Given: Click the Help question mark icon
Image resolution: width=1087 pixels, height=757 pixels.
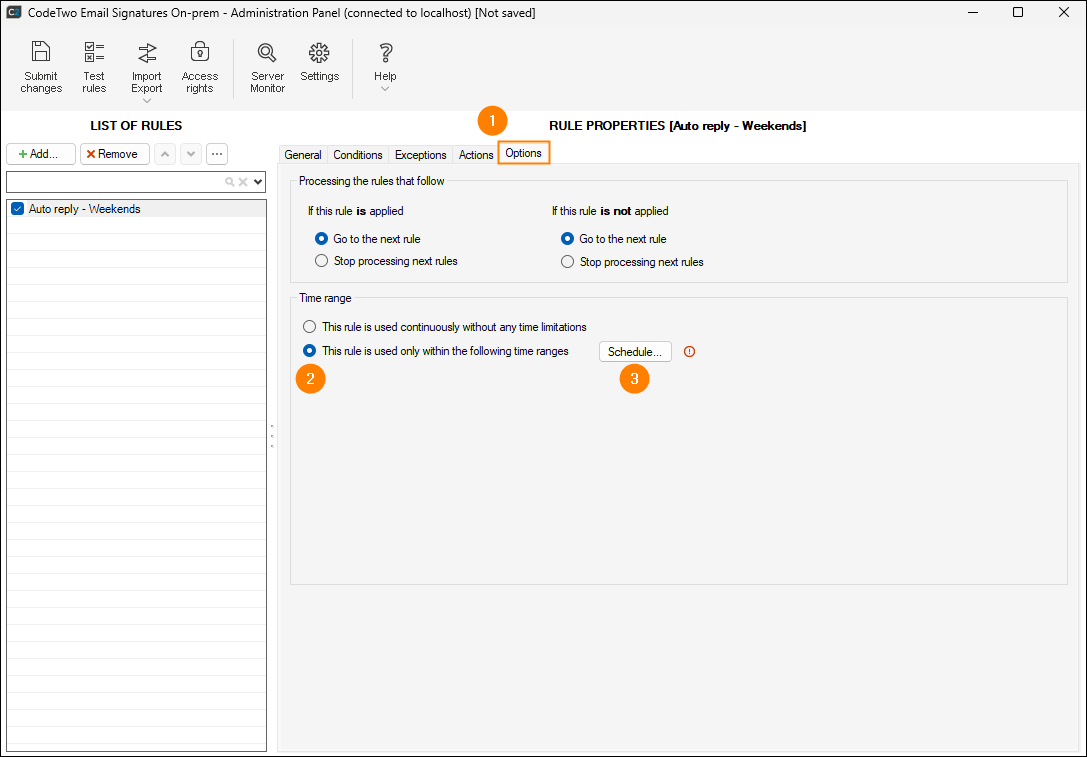Looking at the screenshot, I should point(385,52).
